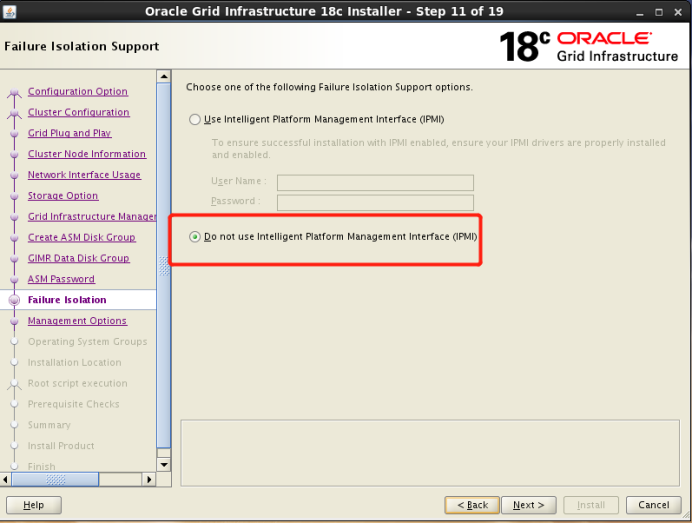This screenshot has width=692, height=523.
Task: Open the Configuration Option step link
Action: pyautogui.click(x=78, y=91)
